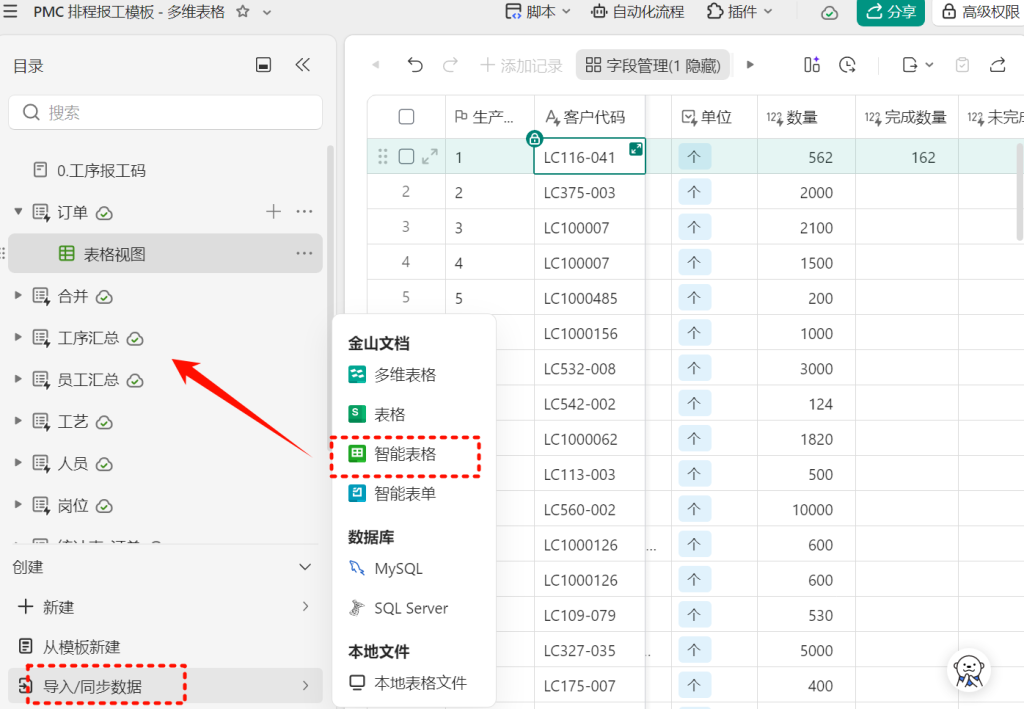Collapse the 订单 table node

(18, 212)
